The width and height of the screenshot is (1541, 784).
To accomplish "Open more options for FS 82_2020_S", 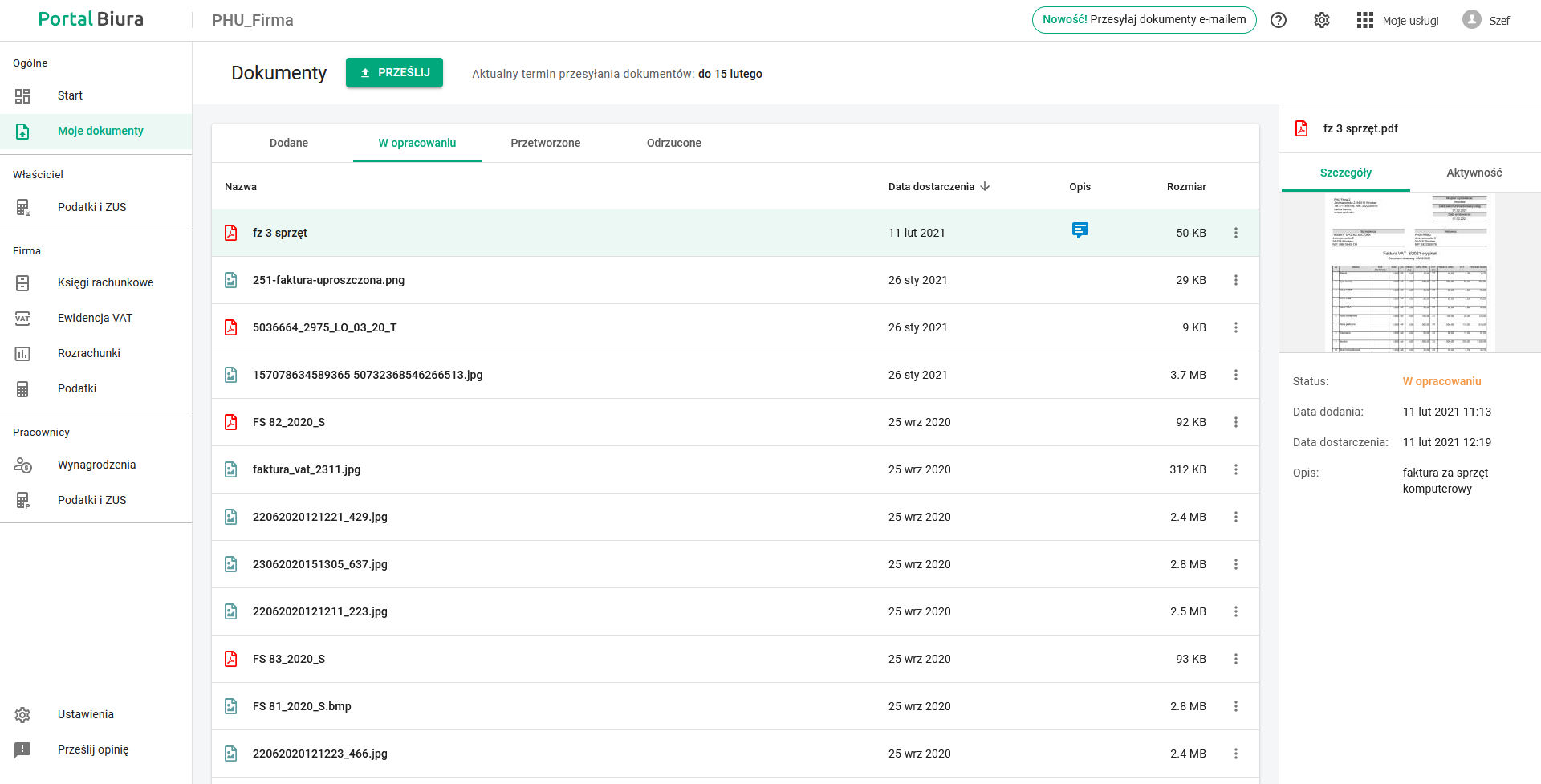I will pyautogui.click(x=1236, y=422).
